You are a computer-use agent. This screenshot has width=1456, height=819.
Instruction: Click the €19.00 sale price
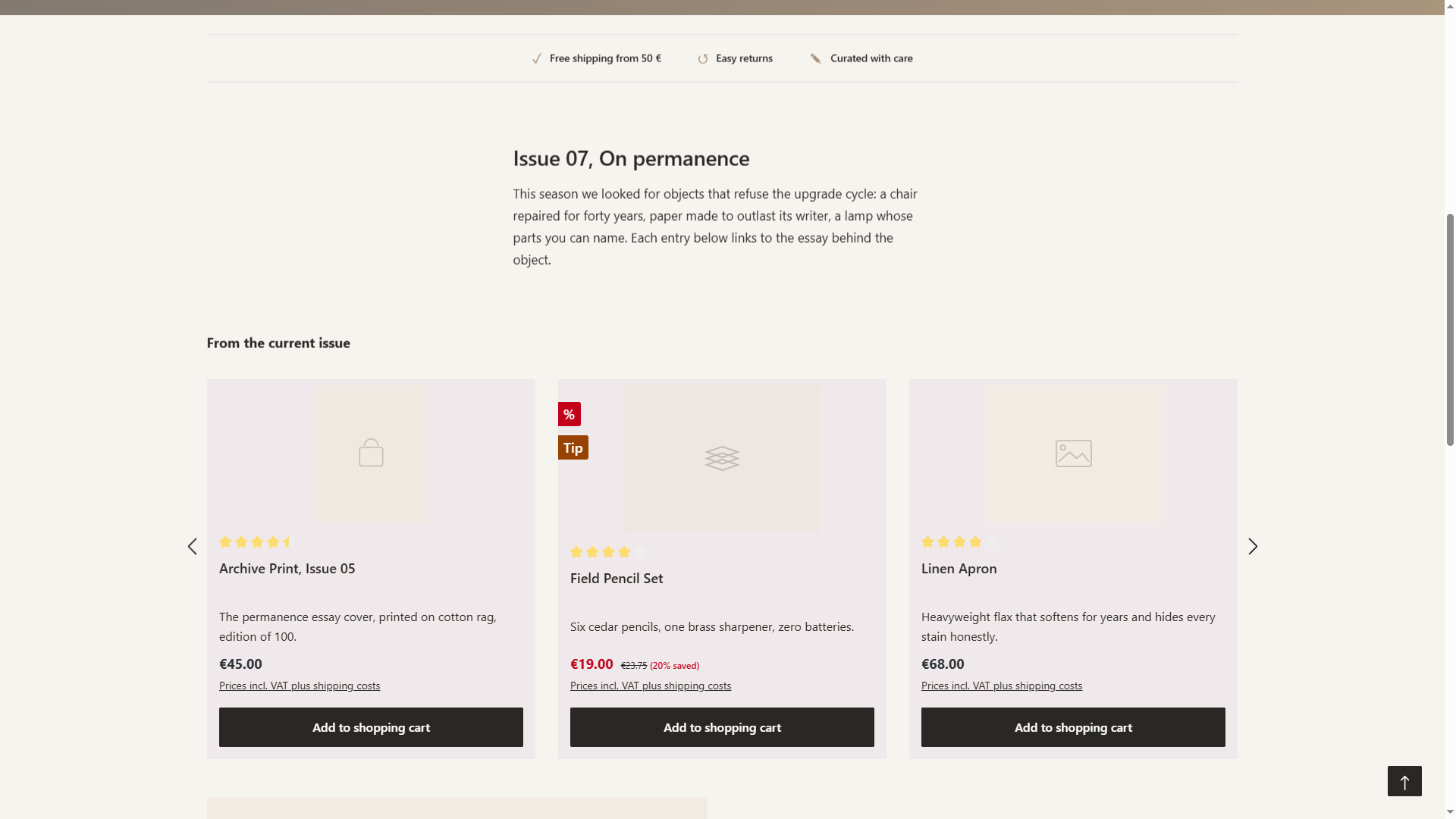591,664
